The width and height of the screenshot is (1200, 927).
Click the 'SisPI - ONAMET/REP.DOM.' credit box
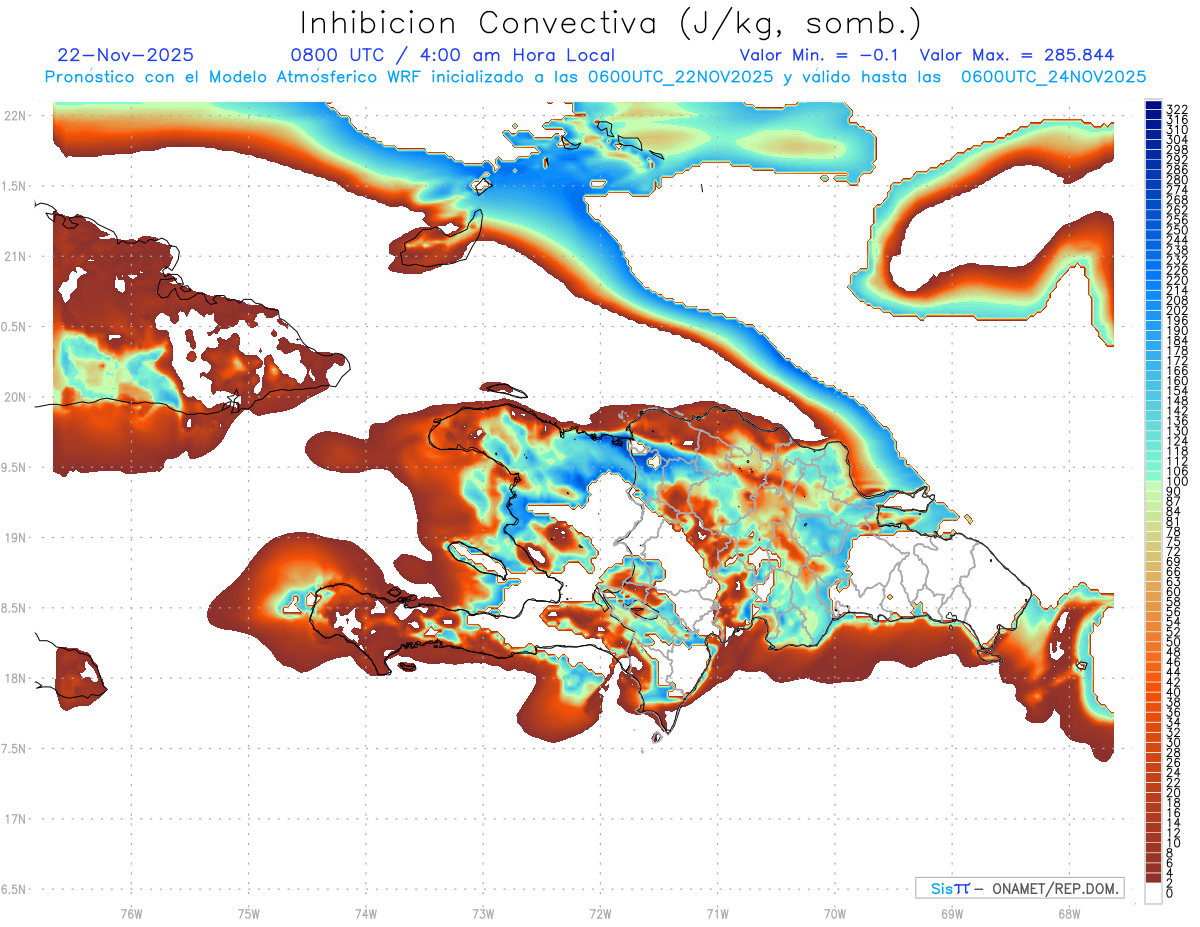[1019, 888]
